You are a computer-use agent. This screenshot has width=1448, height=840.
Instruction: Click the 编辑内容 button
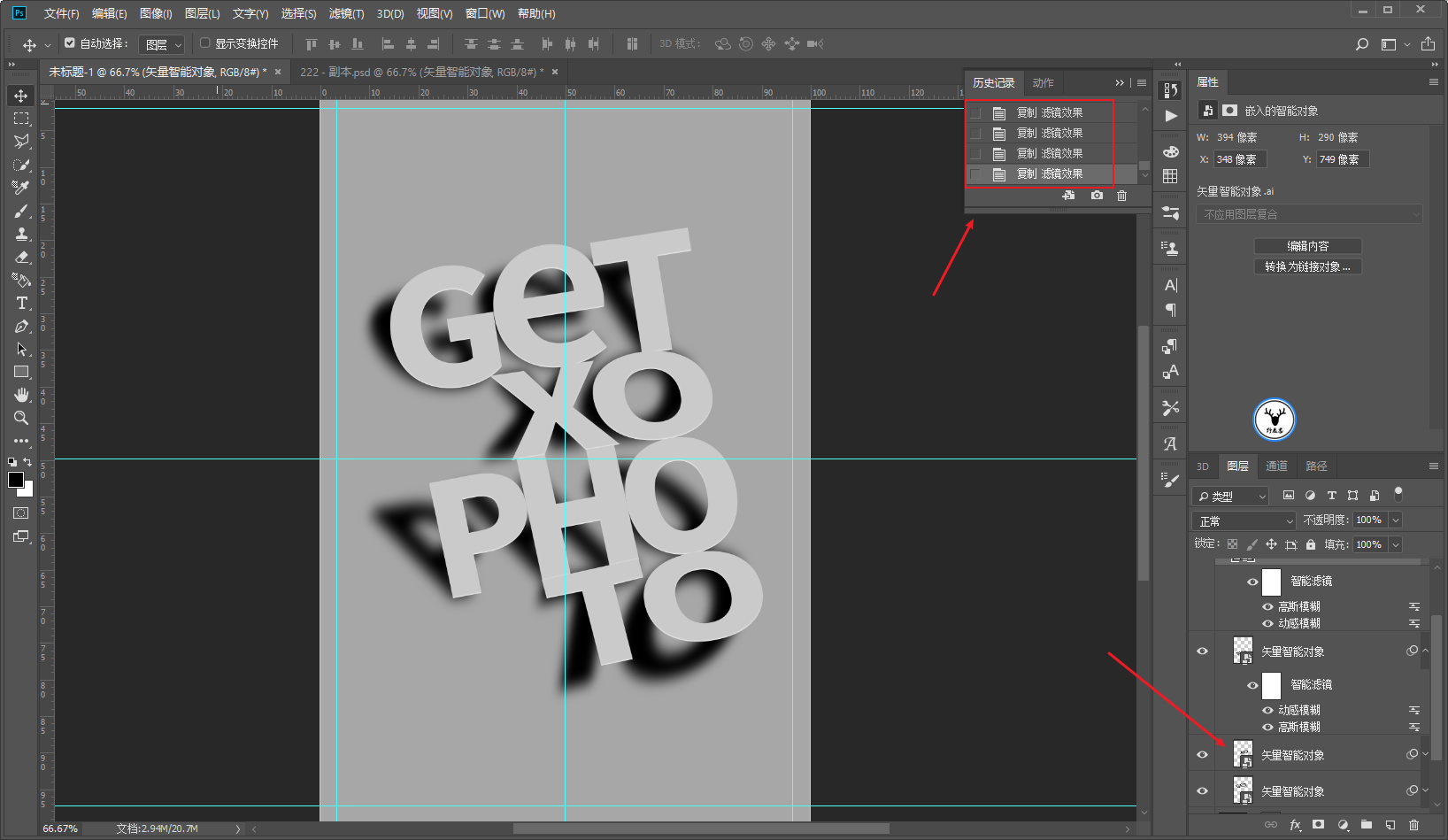click(1307, 246)
